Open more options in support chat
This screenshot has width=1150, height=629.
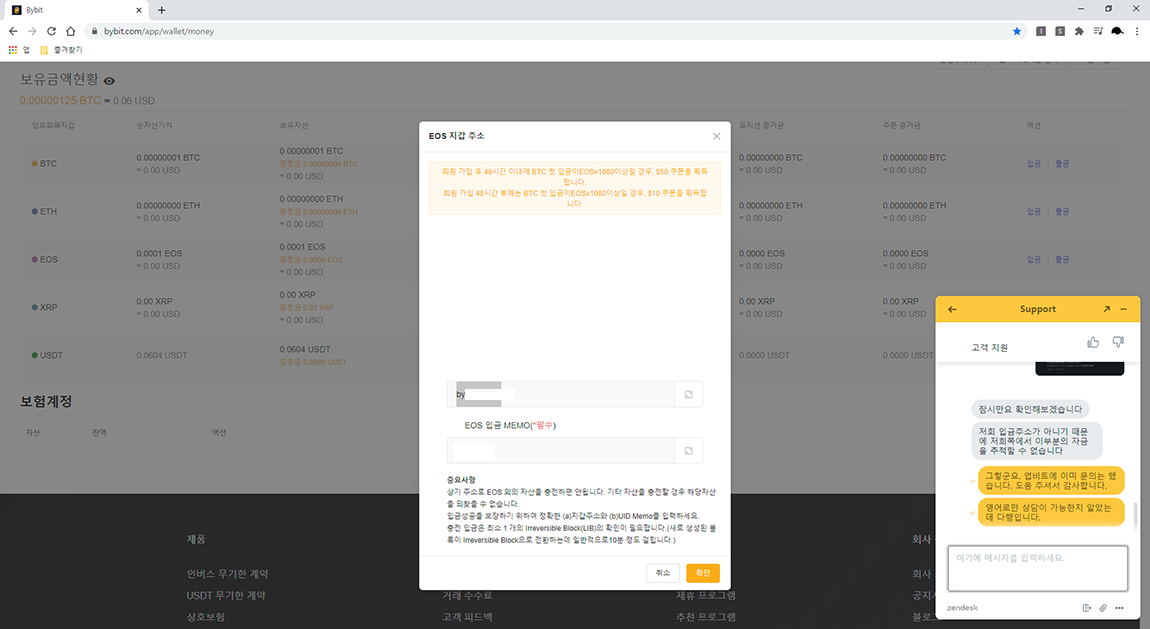(1119, 608)
